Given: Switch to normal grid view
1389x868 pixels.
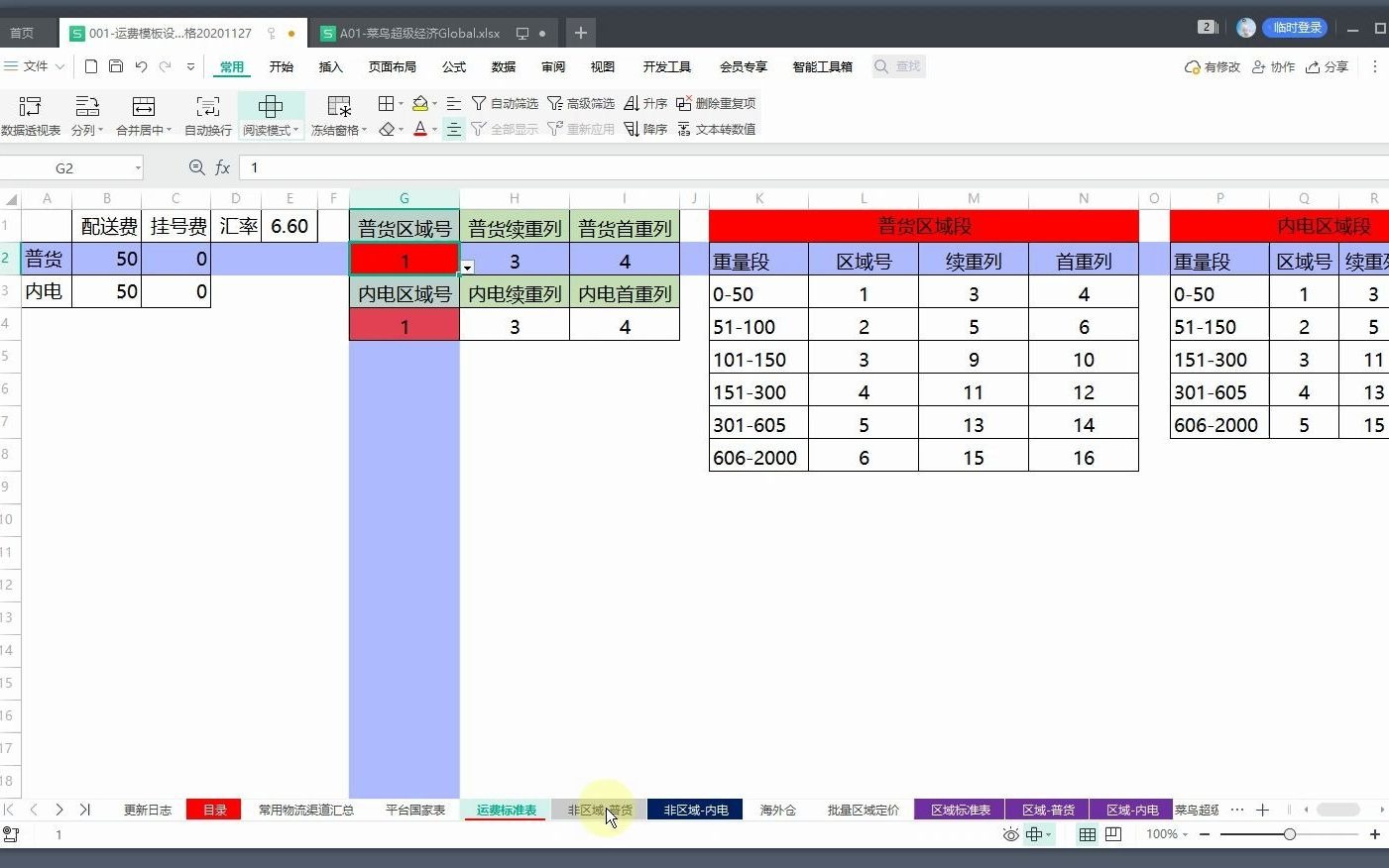Looking at the screenshot, I should 1088,834.
